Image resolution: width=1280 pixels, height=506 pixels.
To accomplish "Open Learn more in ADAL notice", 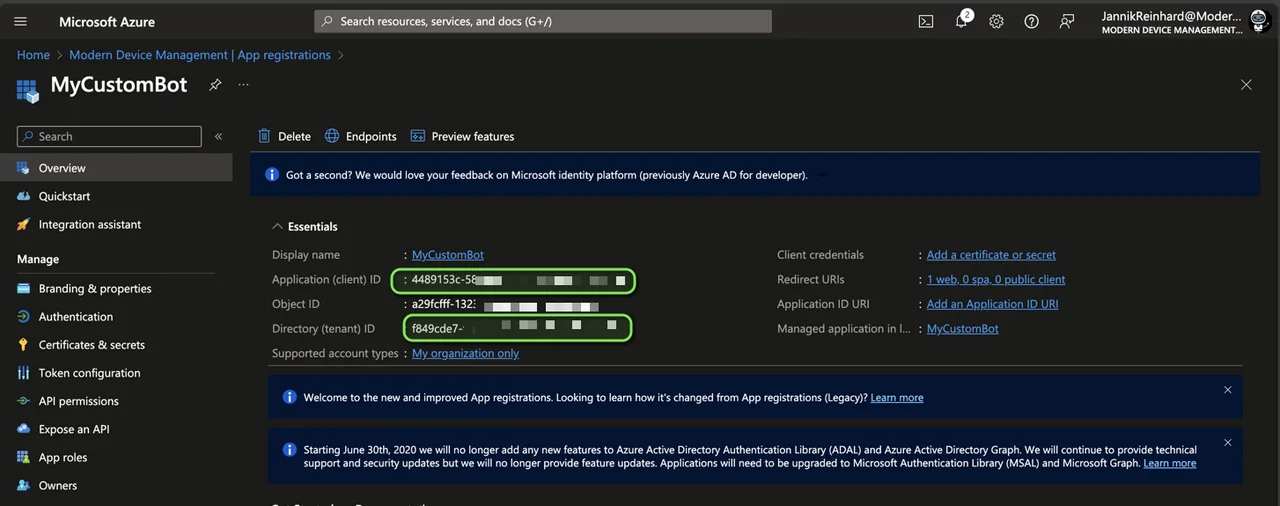I will [1170, 463].
